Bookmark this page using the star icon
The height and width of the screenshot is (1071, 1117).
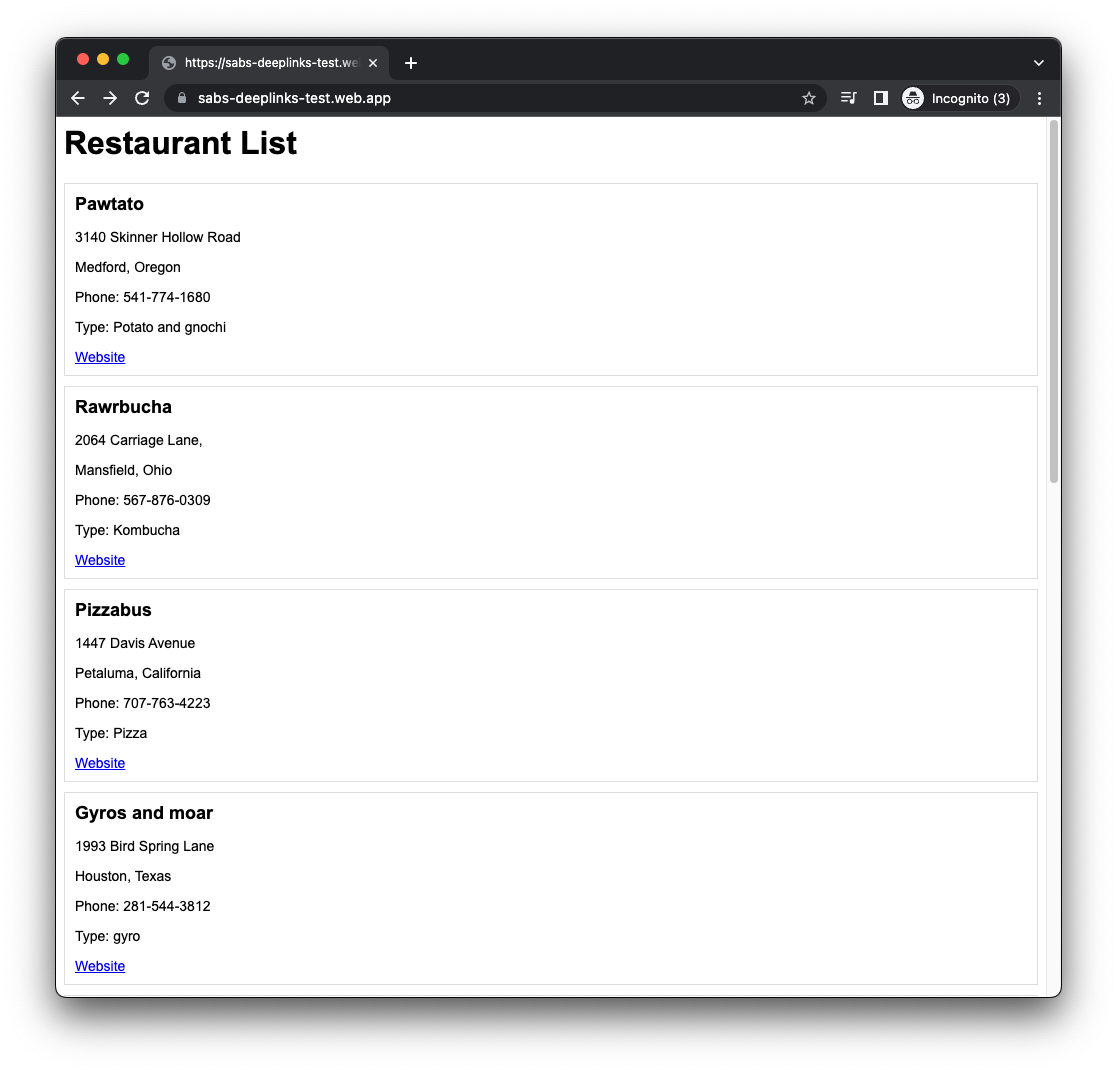[808, 98]
